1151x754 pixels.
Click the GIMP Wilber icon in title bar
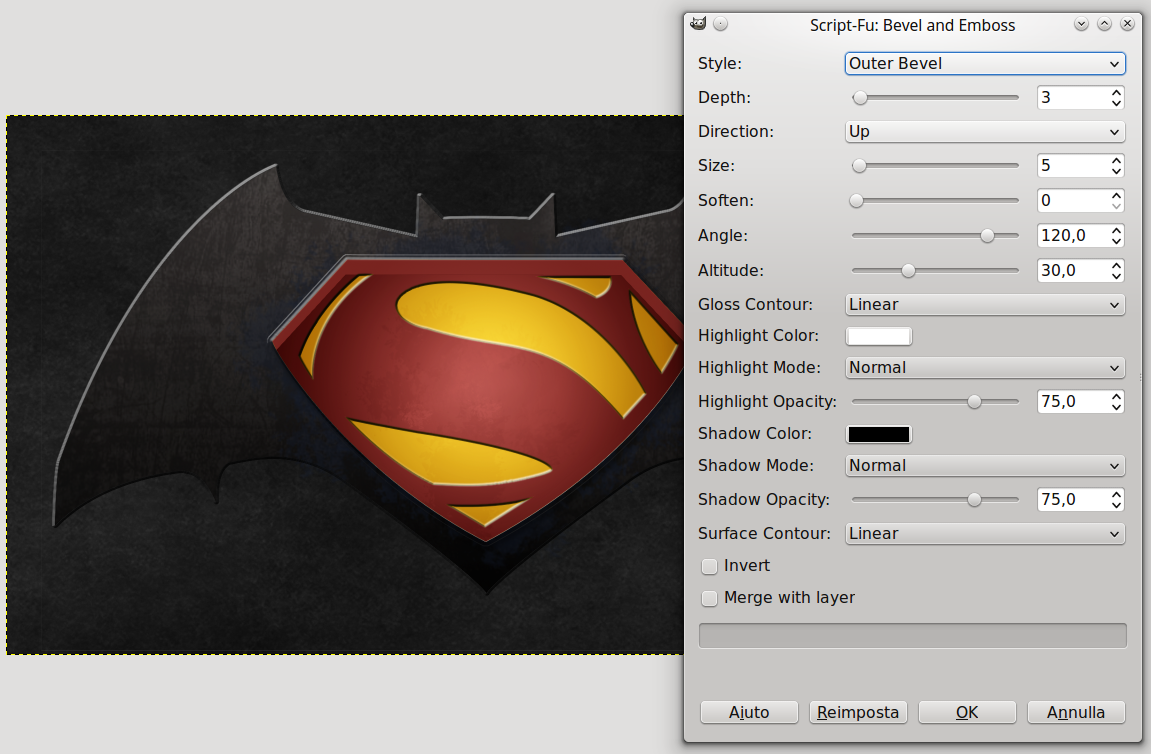698,24
